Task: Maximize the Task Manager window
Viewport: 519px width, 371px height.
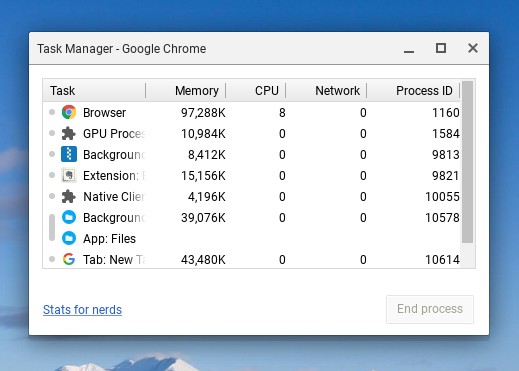Action: point(441,48)
